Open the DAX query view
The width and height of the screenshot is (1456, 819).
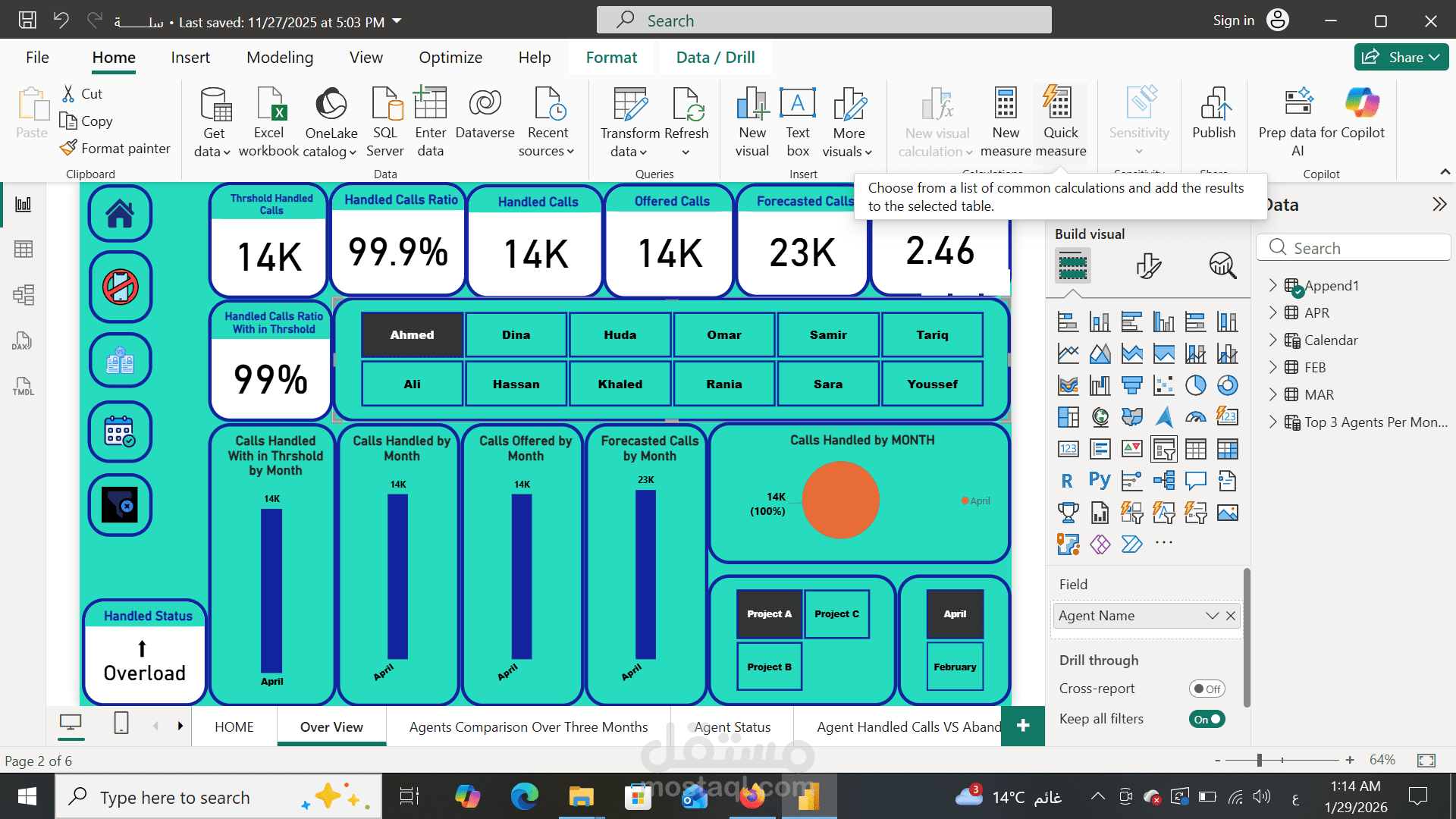(x=24, y=341)
